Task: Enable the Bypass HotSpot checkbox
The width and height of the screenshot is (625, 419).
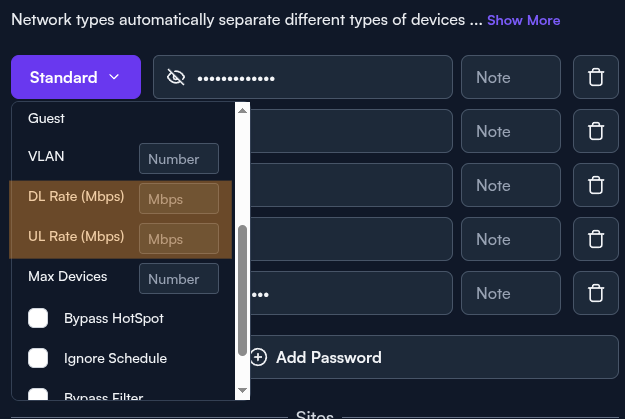Action: (38, 318)
